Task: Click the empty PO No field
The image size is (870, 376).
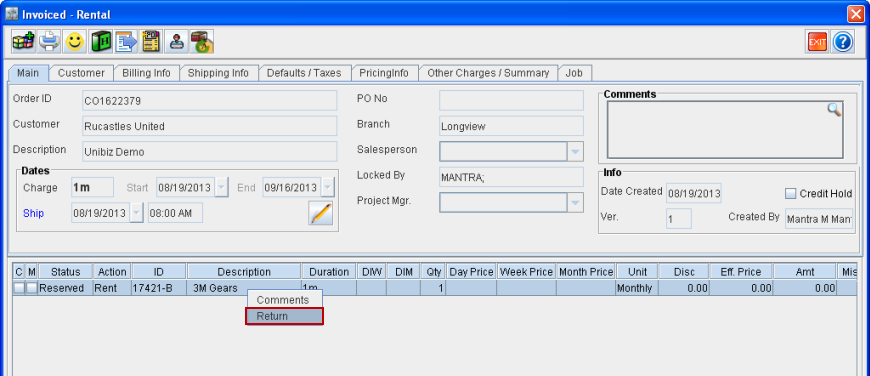Action: 511,100
